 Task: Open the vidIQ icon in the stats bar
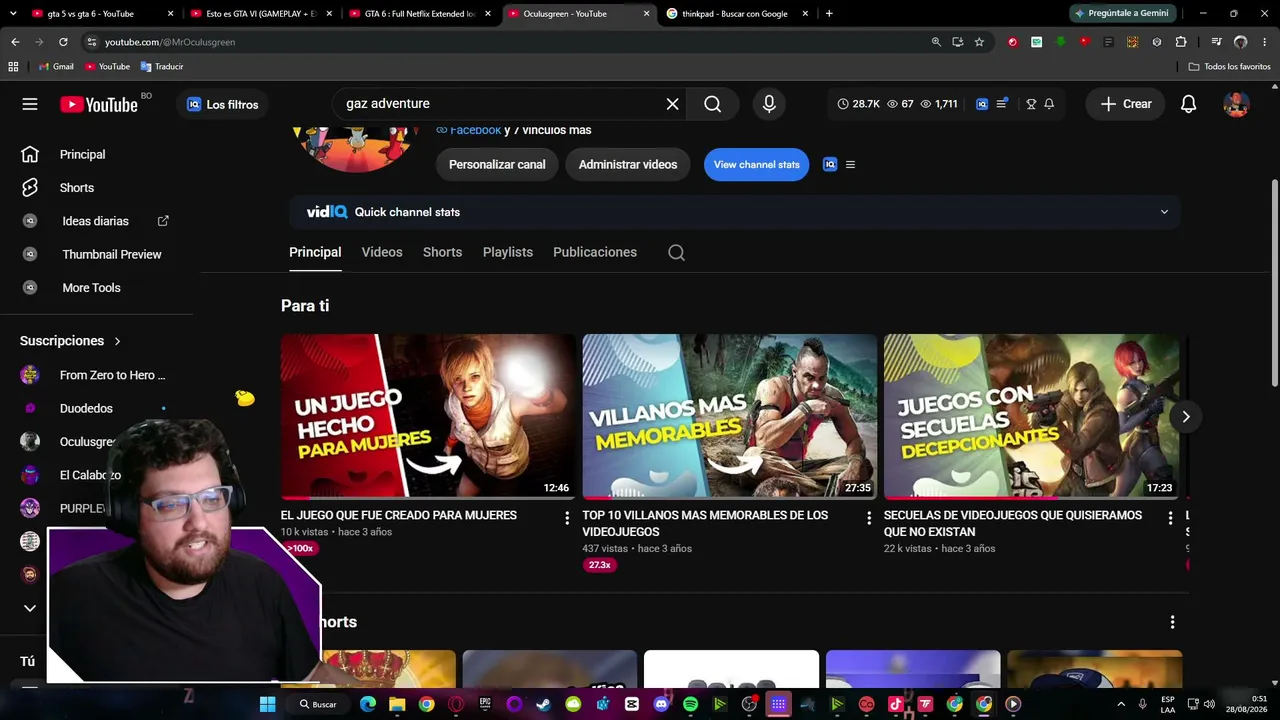(982, 104)
